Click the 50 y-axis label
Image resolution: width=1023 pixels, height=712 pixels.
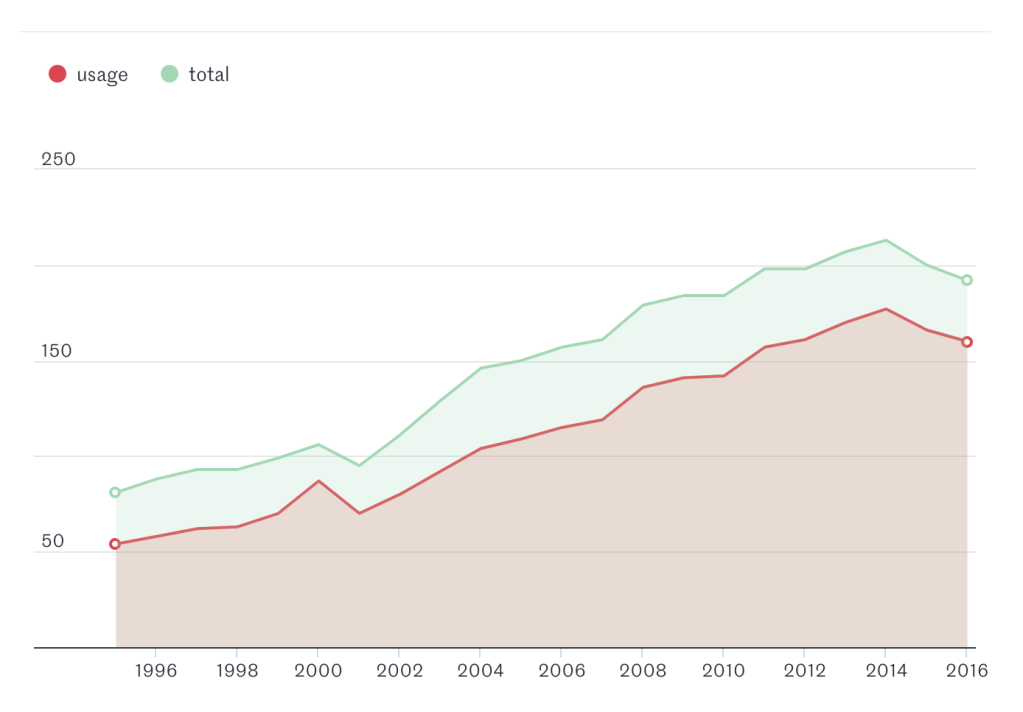tap(52, 542)
